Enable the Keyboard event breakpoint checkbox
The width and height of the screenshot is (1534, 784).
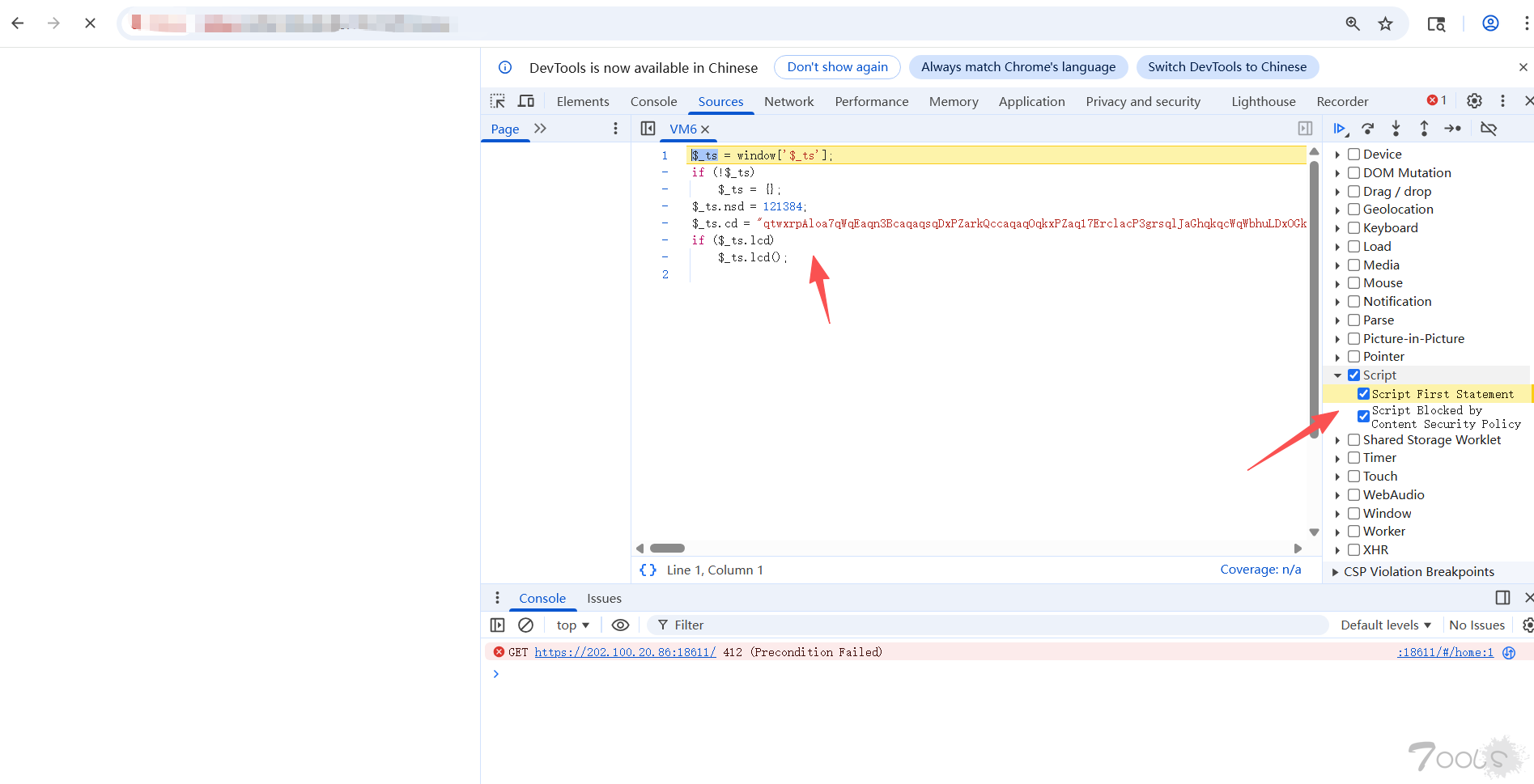(x=1353, y=228)
